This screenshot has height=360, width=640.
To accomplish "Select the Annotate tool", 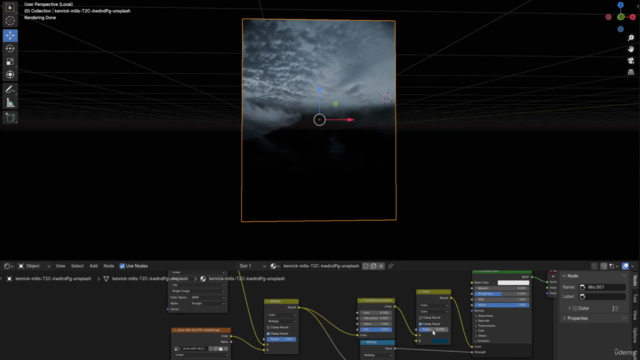I will tap(10, 90).
